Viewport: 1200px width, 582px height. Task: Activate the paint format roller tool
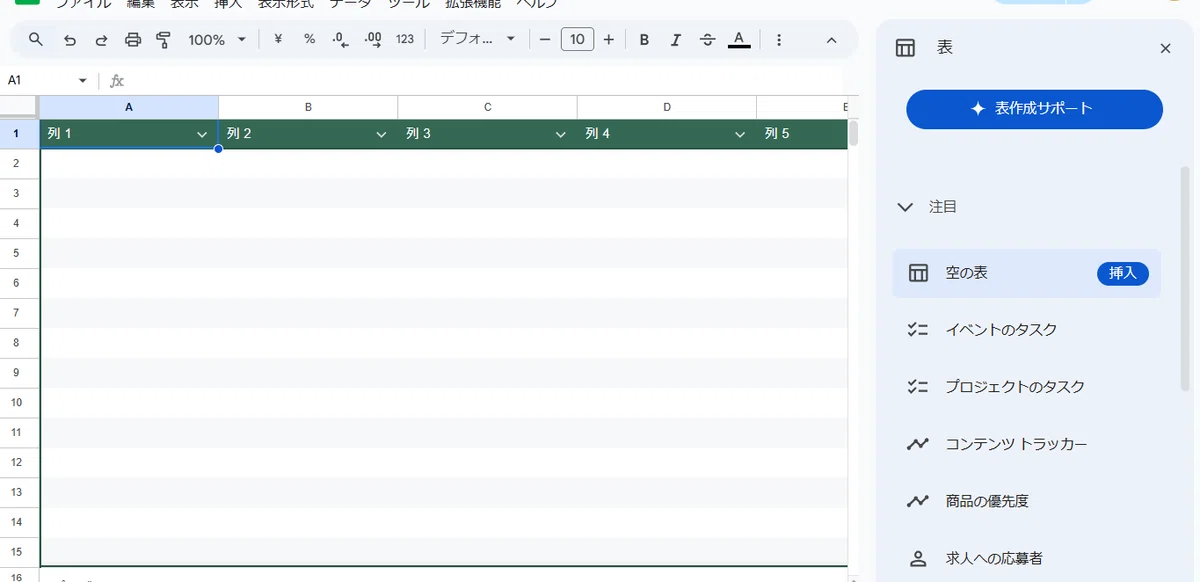pos(164,40)
